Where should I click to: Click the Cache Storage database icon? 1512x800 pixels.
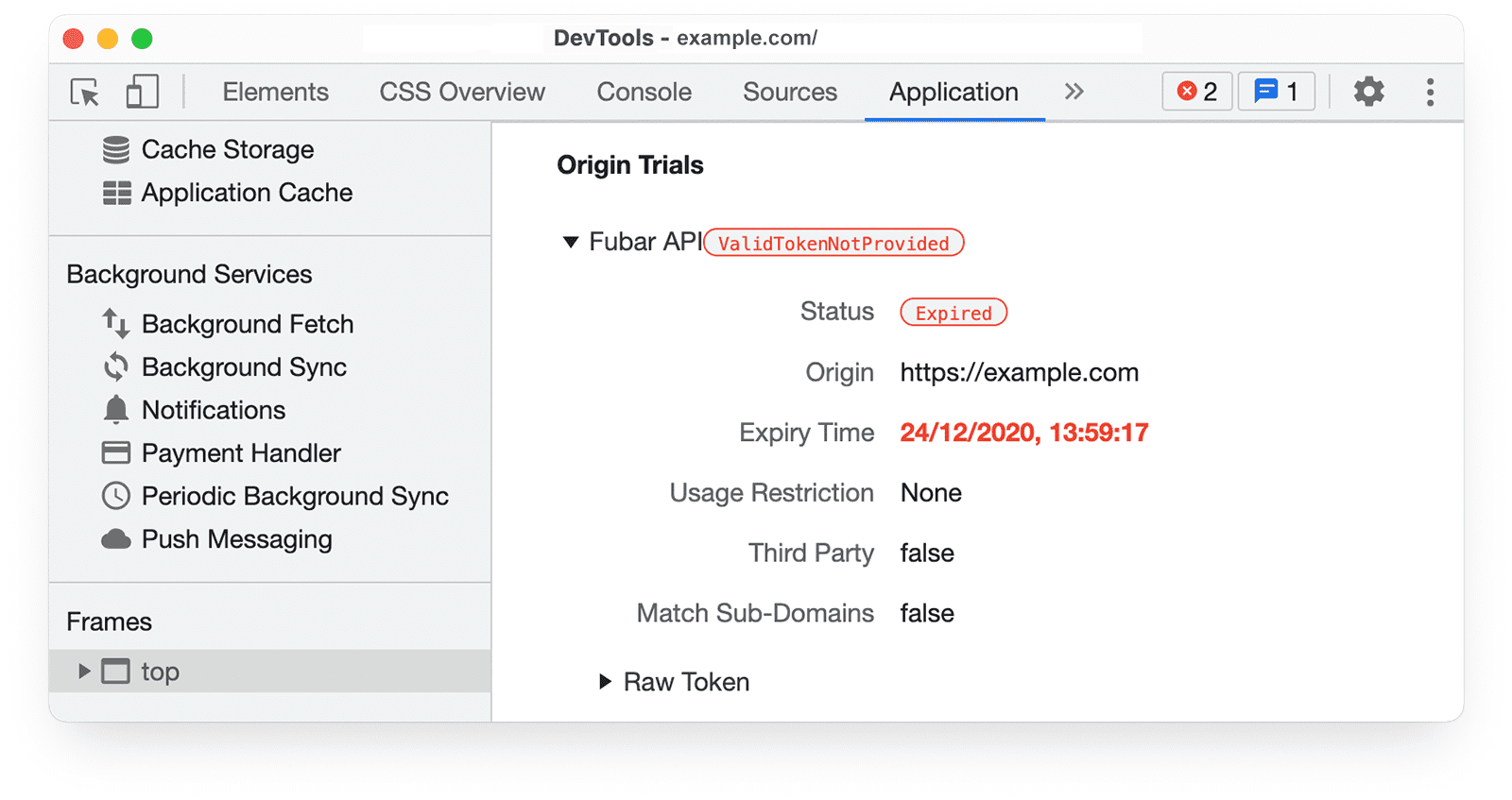[116, 150]
